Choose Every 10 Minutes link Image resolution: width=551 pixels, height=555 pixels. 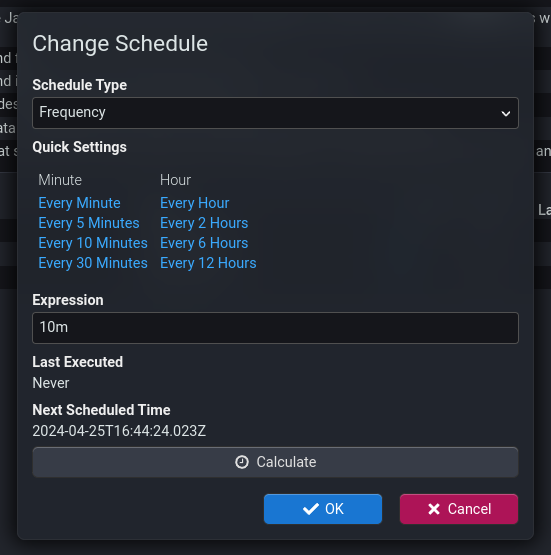93,243
